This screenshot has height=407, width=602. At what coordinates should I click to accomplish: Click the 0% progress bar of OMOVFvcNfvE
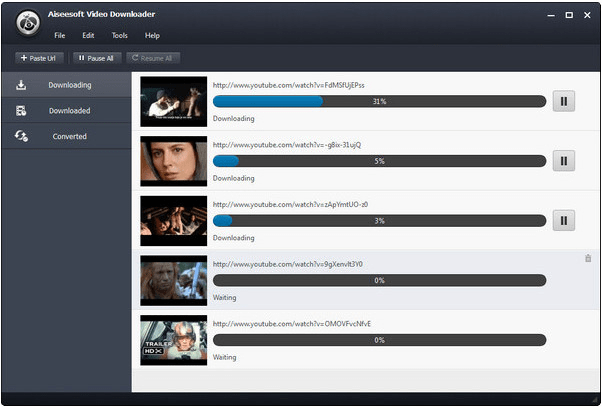[x=379, y=340]
